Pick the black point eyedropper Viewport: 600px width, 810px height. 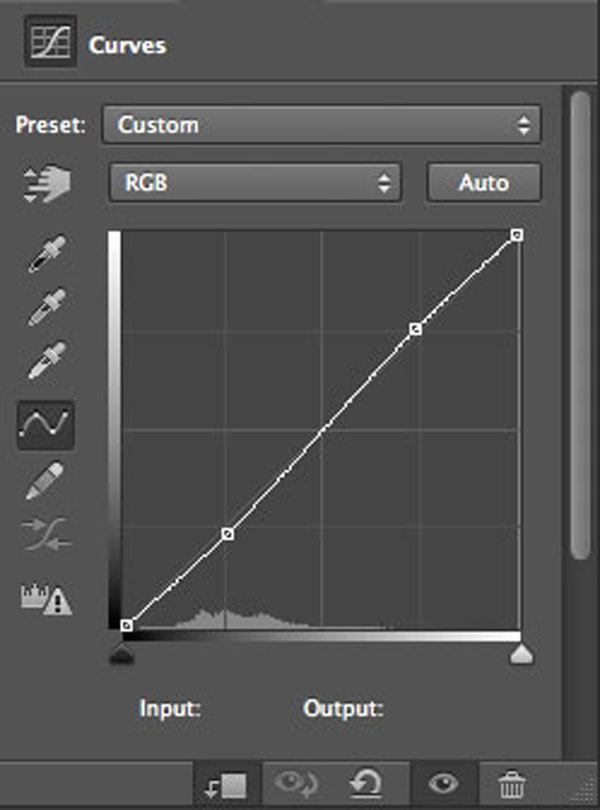47,253
